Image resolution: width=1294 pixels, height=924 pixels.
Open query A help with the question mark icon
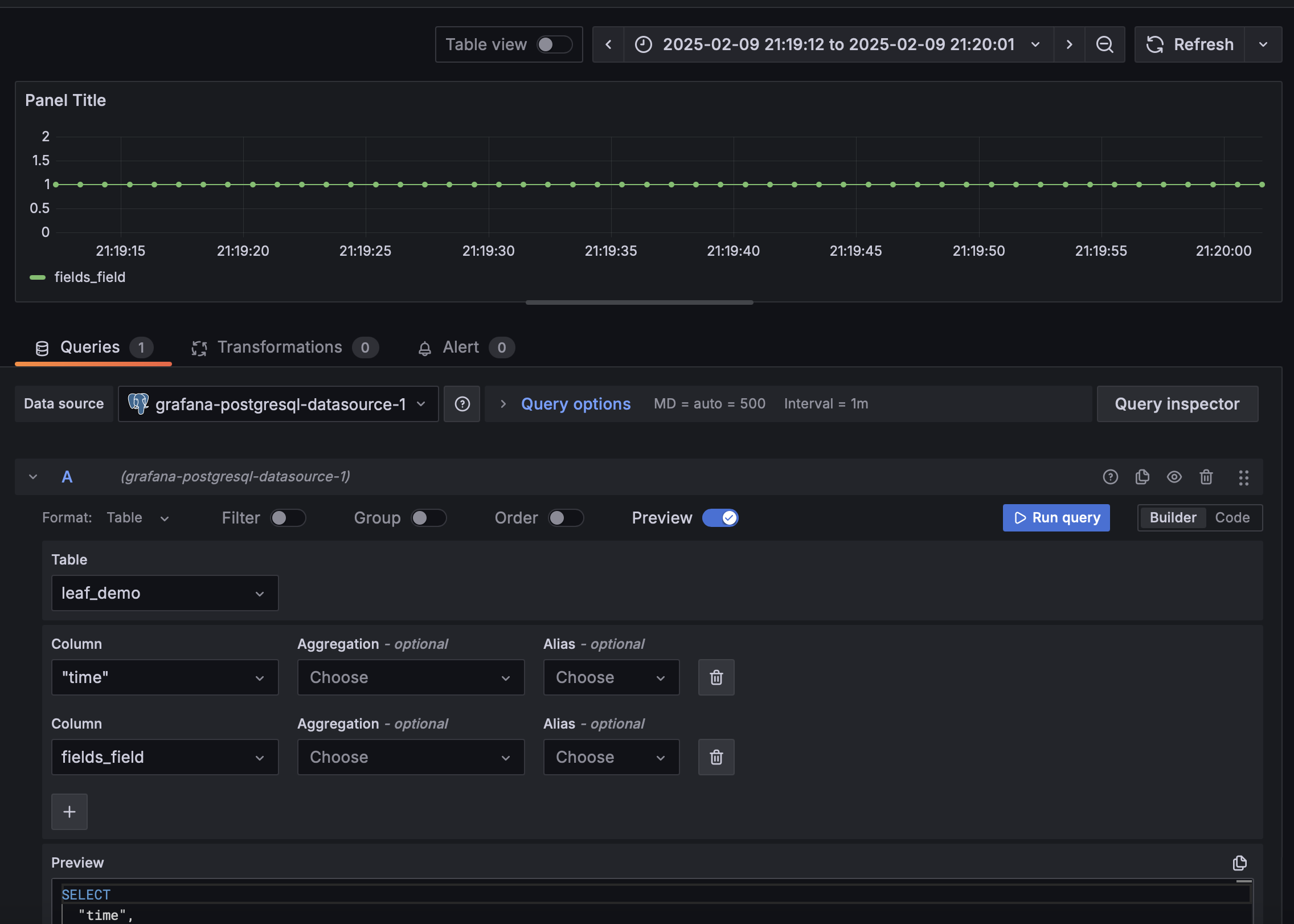pyautogui.click(x=1111, y=477)
